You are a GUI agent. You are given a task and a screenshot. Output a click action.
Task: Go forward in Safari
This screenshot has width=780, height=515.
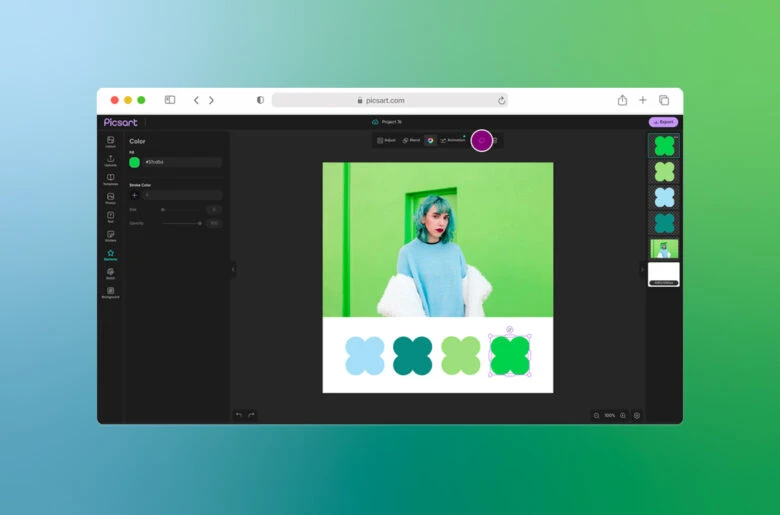[x=211, y=101]
